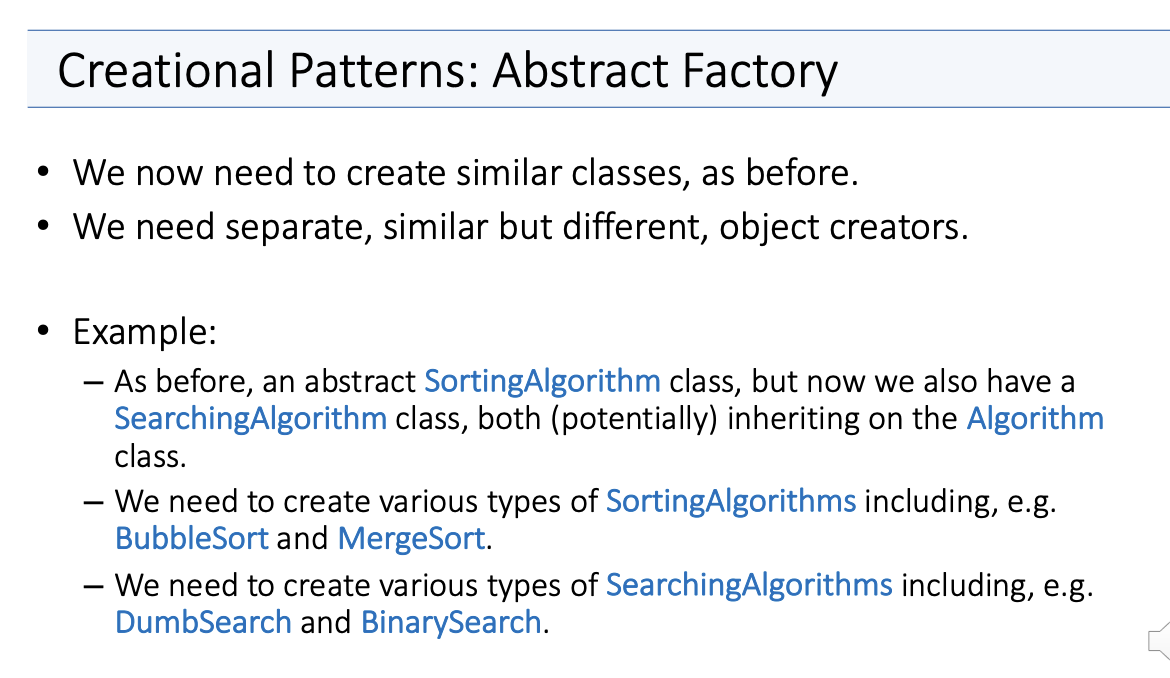Click the blue SortingAlgorithms plural term
The image size is (1170, 678).
coord(731,501)
